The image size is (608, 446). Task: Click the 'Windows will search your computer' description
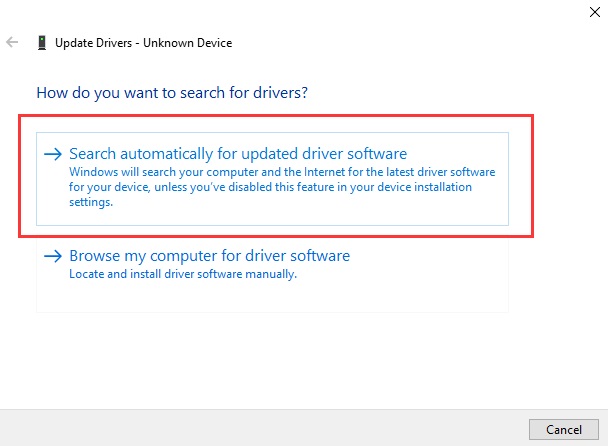tap(282, 187)
